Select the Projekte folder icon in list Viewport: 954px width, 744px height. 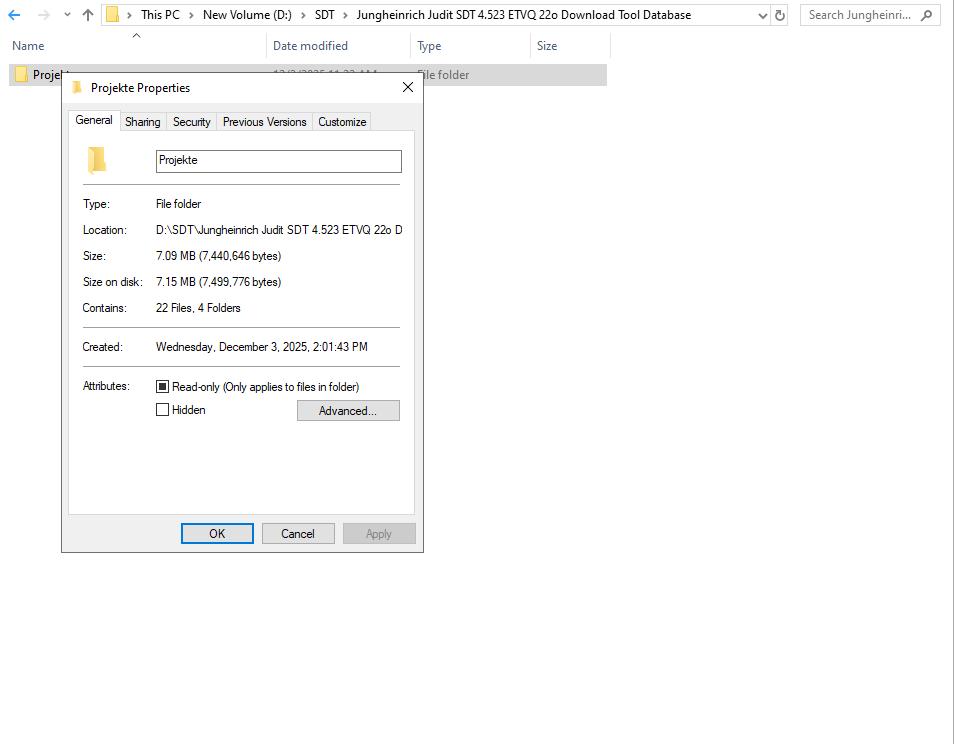pos(21,74)
